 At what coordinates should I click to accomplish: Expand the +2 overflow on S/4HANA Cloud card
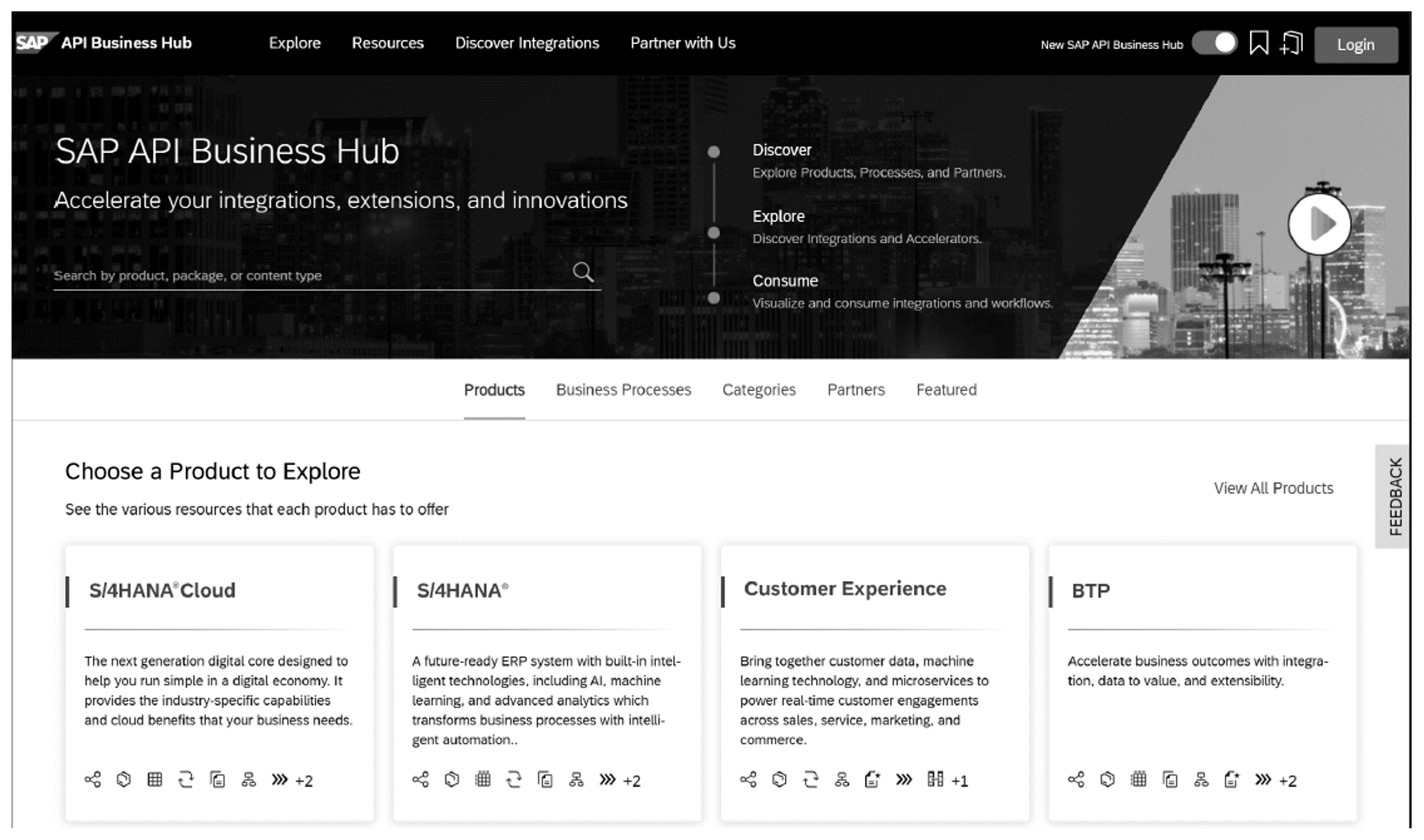click(x=304, y=781)
